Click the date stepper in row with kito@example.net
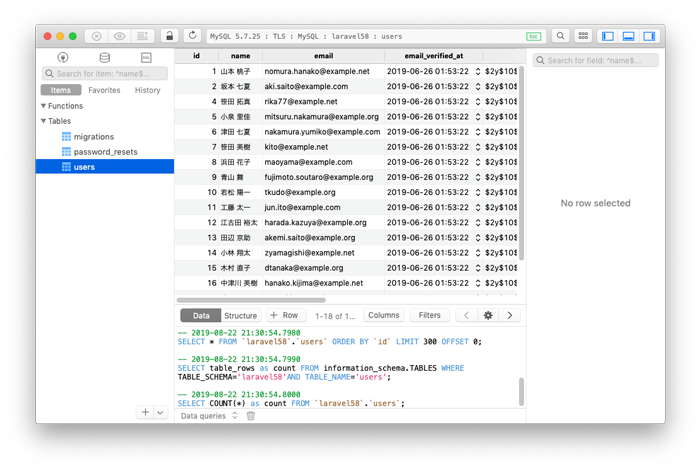This screenshot has width=700, height=470. 478,147
